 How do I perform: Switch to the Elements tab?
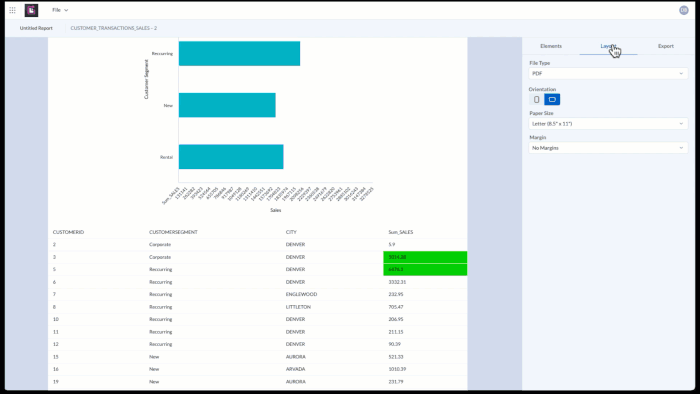(x=551, y=46)
